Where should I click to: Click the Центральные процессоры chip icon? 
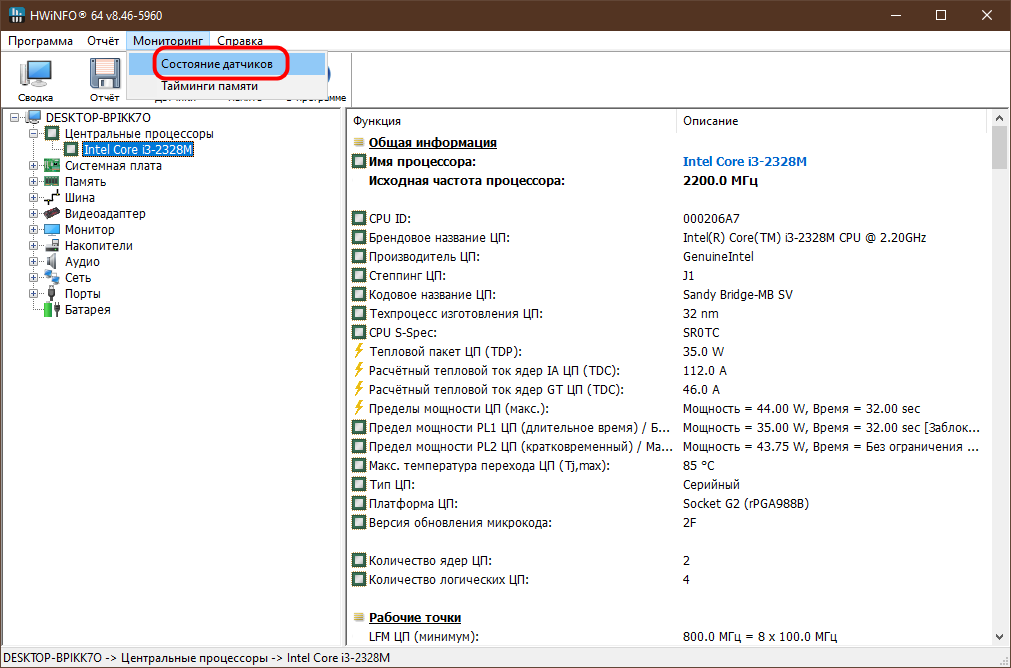pos(52,133)
